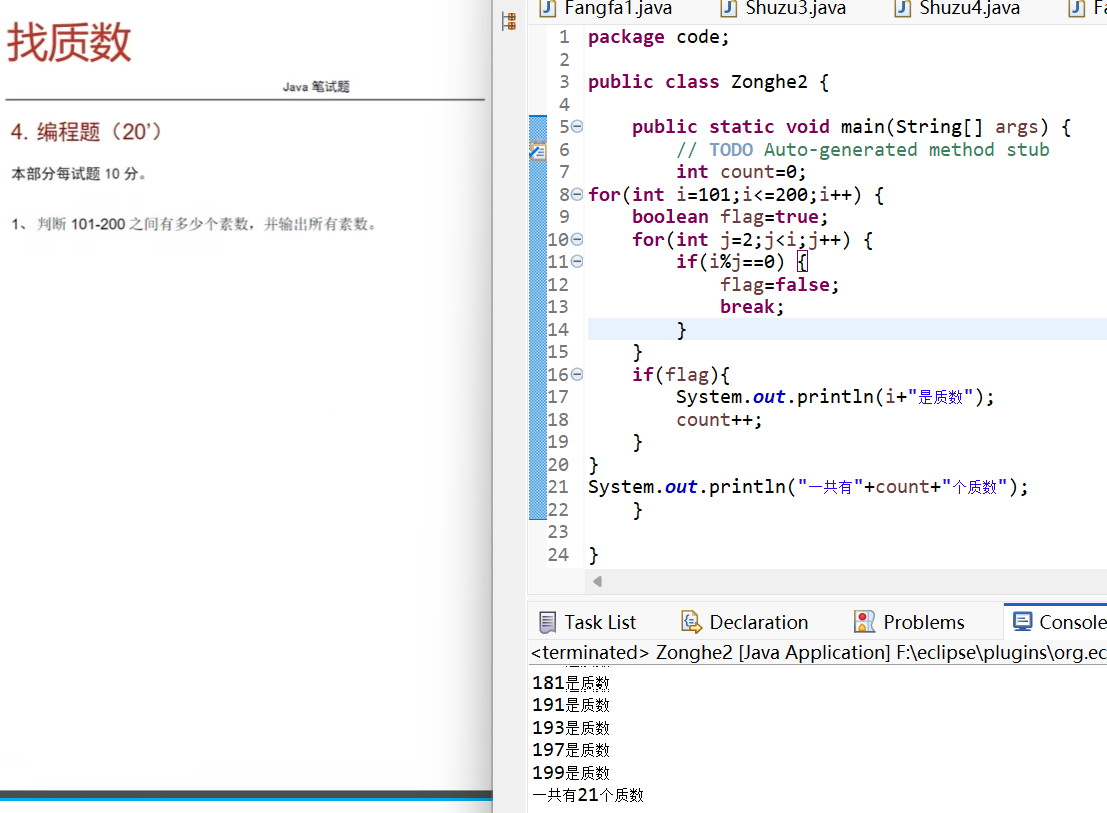Viewport: 1107px width, 813px height.
Task: Switch to the Shuzu3.java tab
Action: (784, 8)
